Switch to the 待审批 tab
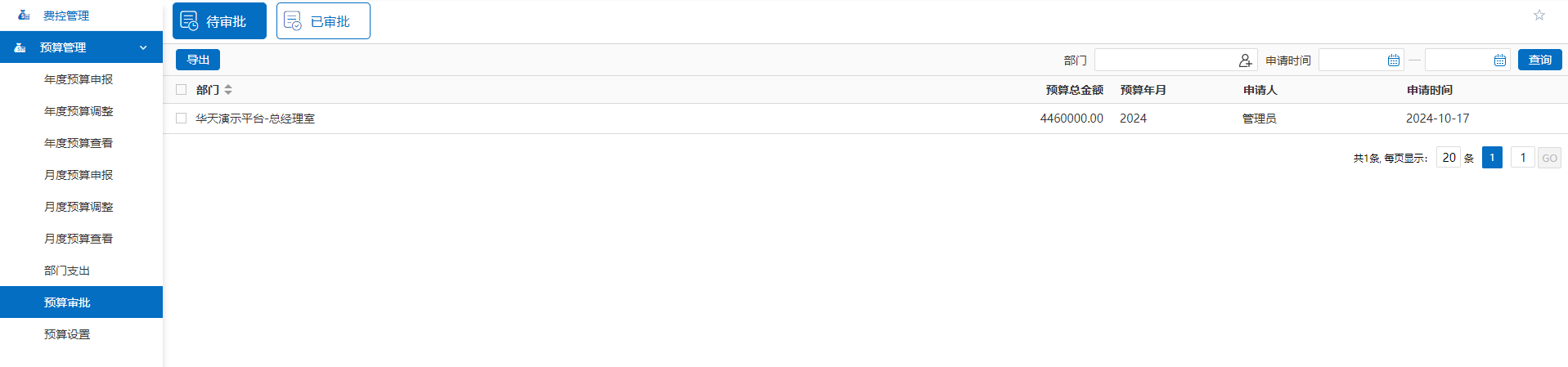1568x367 pixels. [219, 21]
